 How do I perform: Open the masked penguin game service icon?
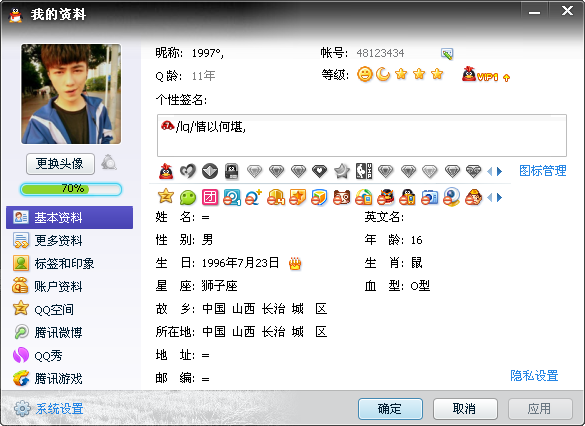386,197
